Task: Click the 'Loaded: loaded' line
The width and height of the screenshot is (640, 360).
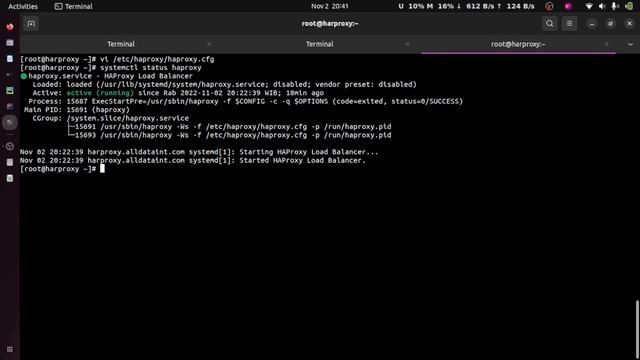Action: [224, 84]
